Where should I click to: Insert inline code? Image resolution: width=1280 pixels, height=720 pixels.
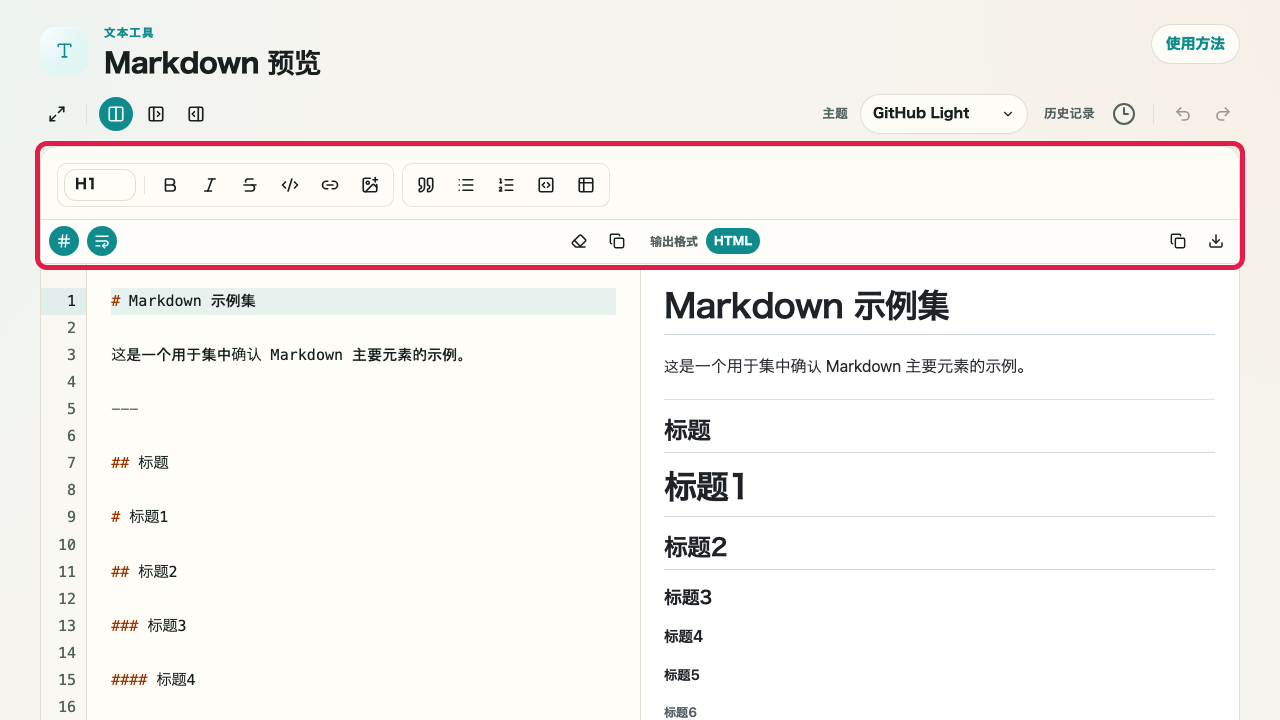pos(290,185)
